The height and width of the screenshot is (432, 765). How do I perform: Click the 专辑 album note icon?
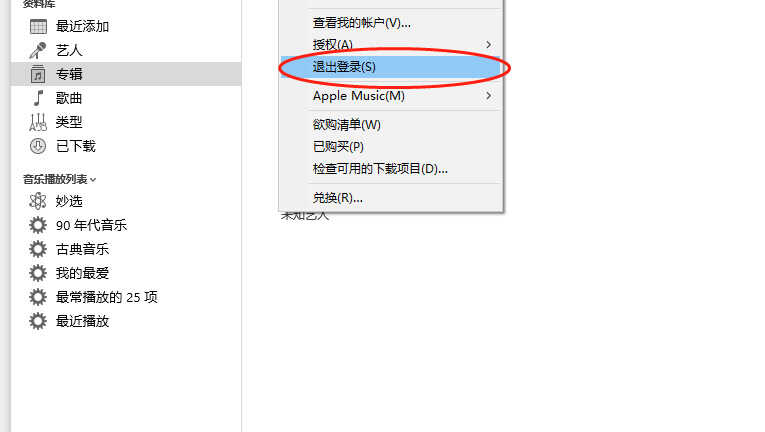tap(38, 74)
